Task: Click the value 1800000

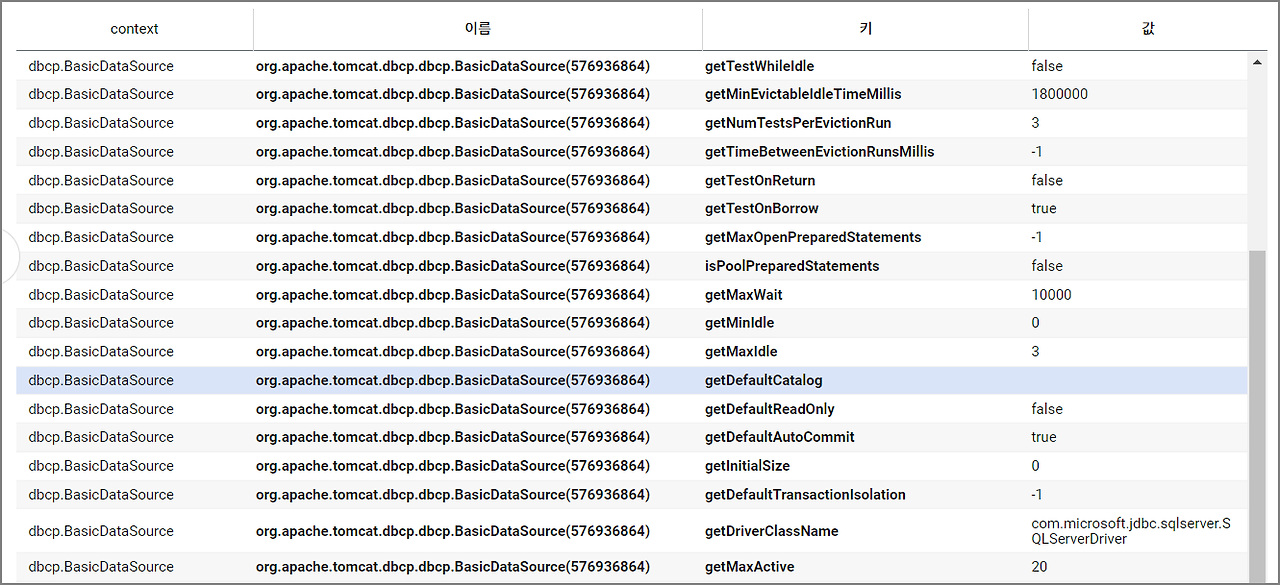Action: 1059,94
